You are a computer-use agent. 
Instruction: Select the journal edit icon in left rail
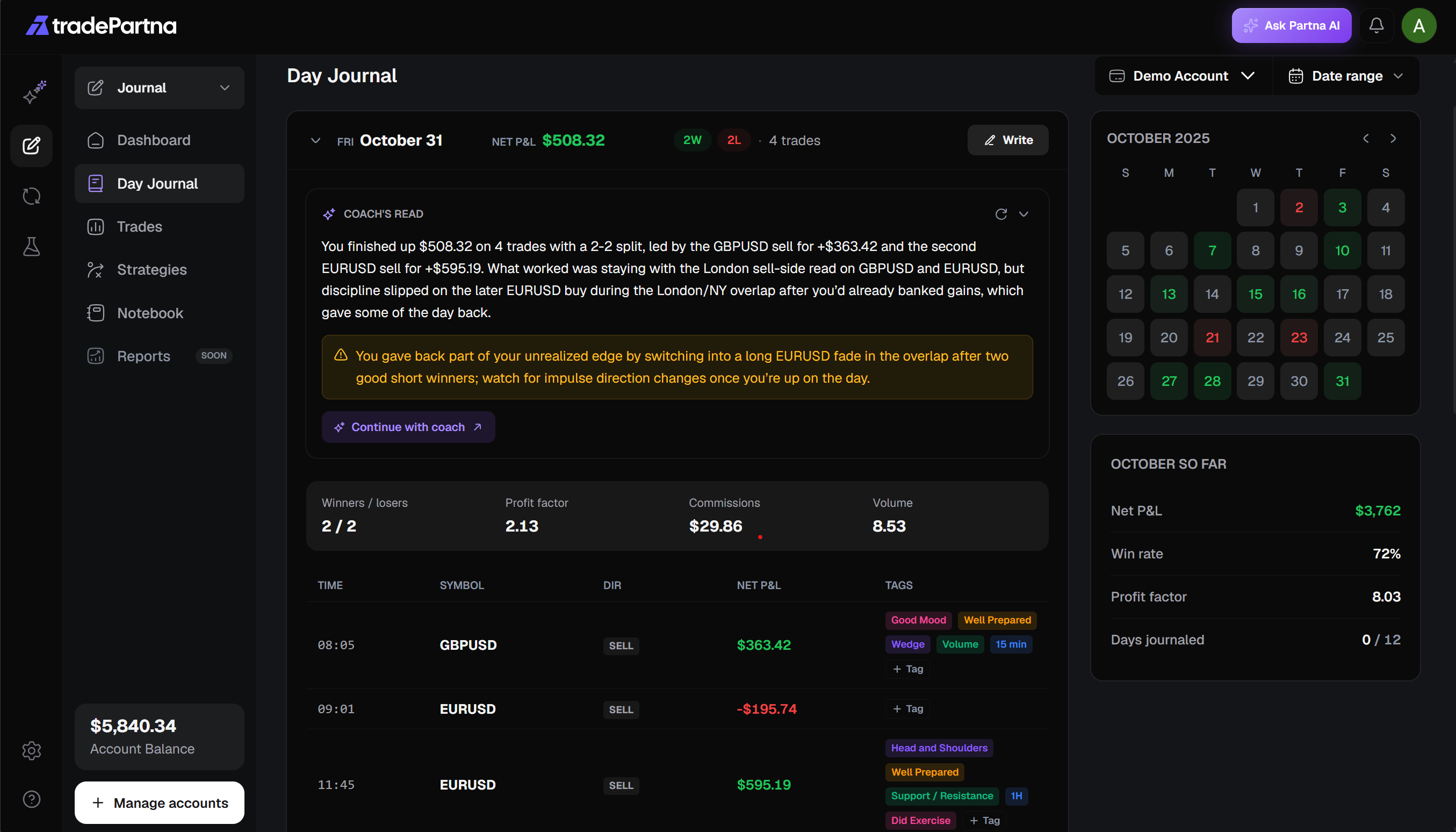(x=31, y=146)
